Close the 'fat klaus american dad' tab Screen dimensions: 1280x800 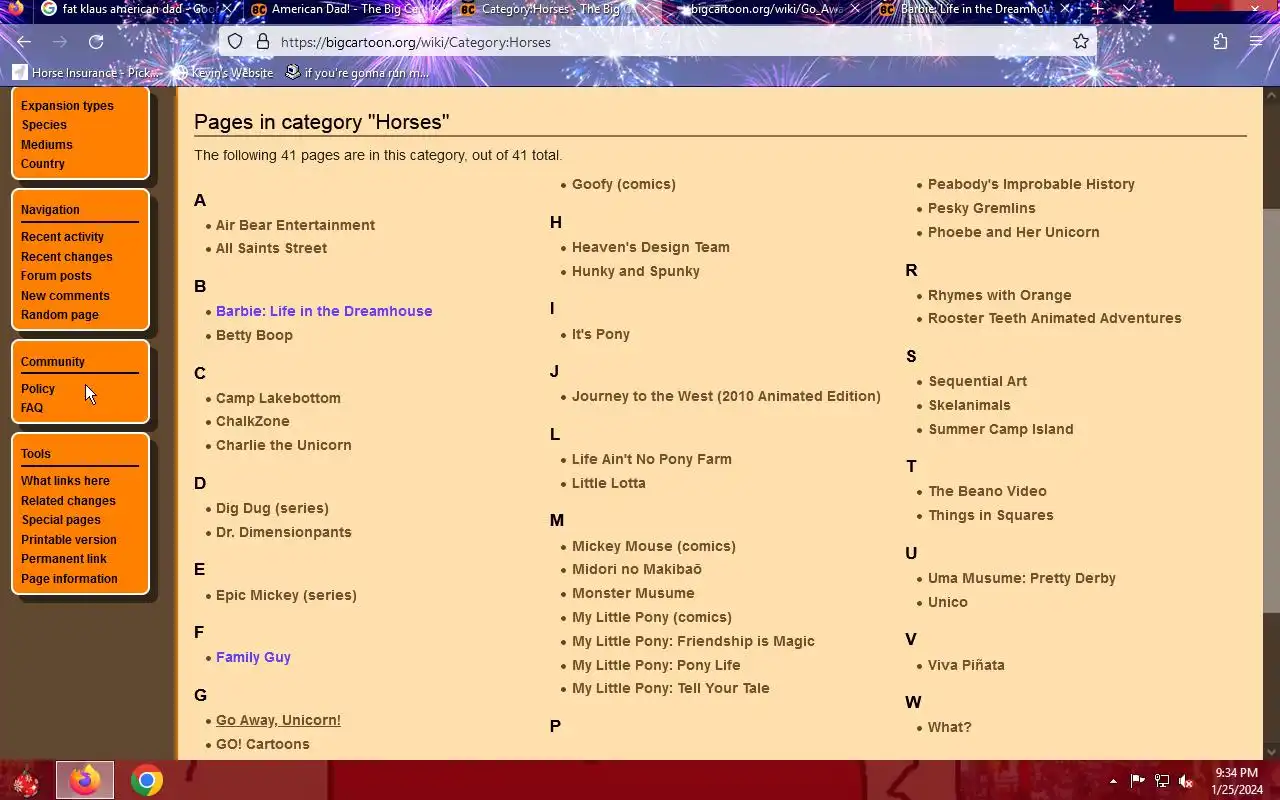click(x=226, y=9)
